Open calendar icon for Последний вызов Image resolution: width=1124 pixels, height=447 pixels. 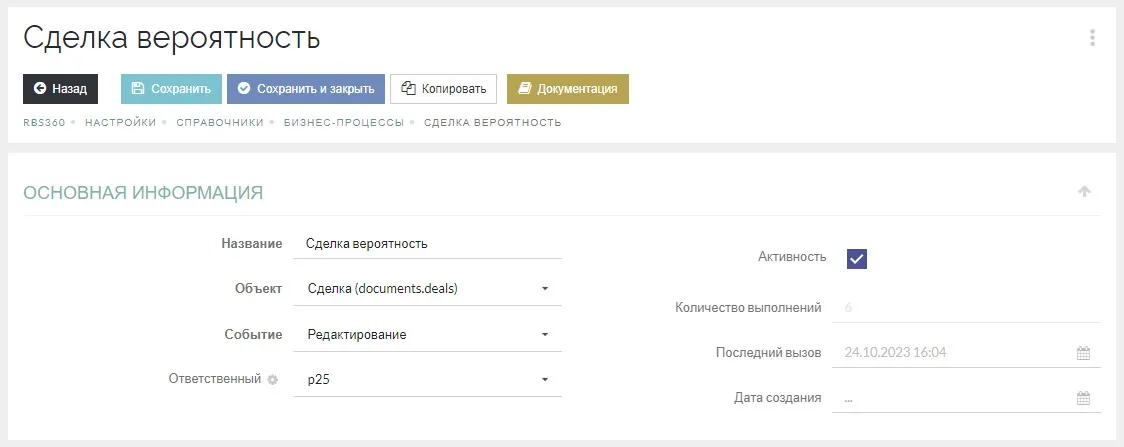click(x=1082, y=353)
